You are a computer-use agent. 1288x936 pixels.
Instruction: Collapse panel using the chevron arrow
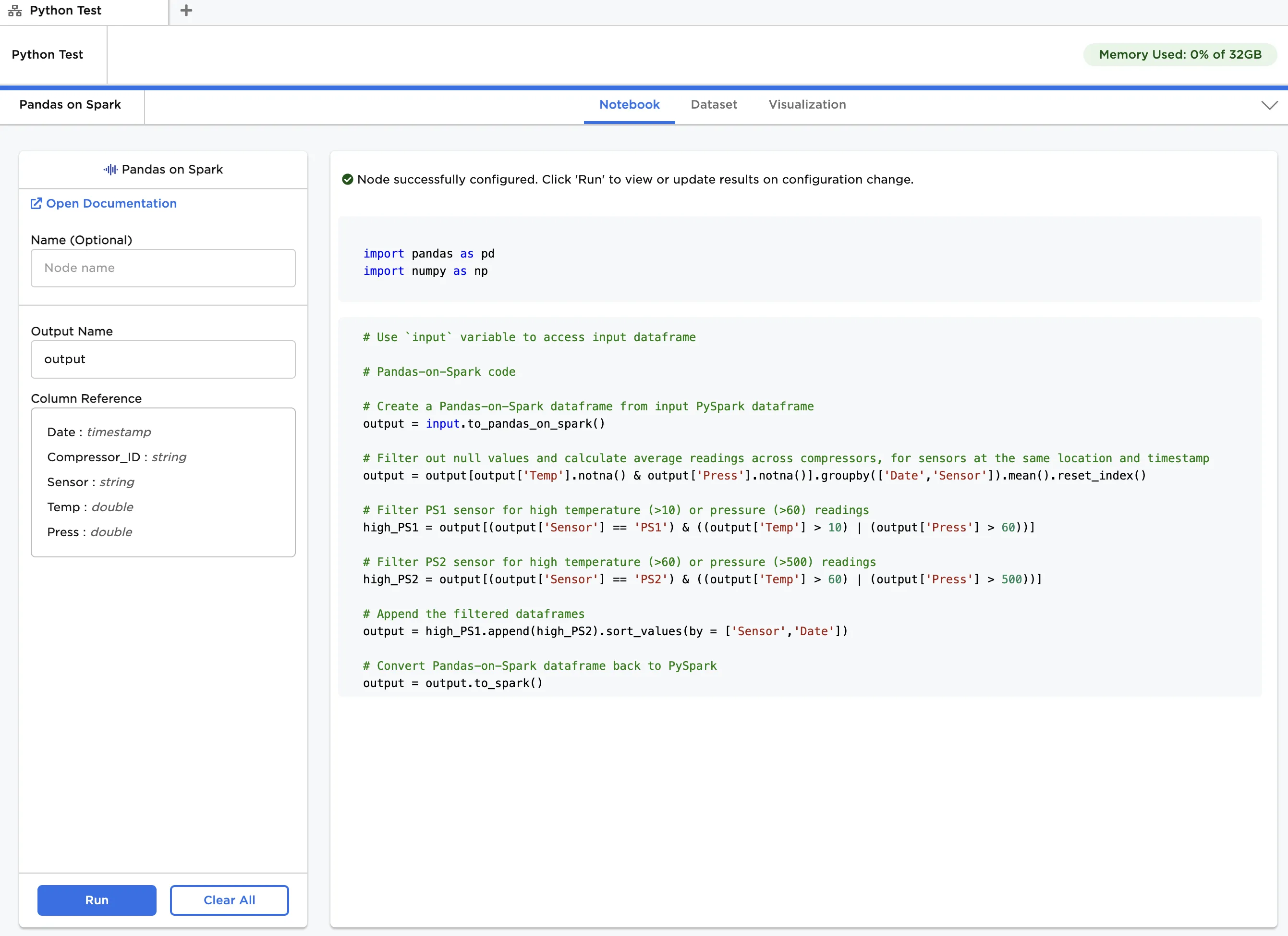pyautogui.click(x=1269, y=105)
